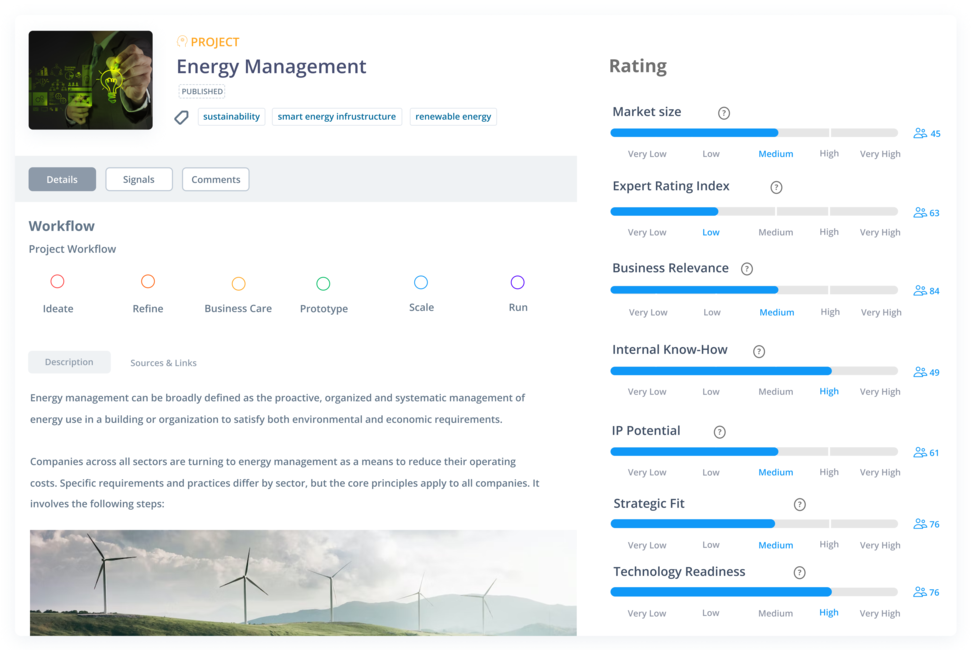Click raters icon showing 63
This screenshot has height=650, width=980.
(920, 212)
